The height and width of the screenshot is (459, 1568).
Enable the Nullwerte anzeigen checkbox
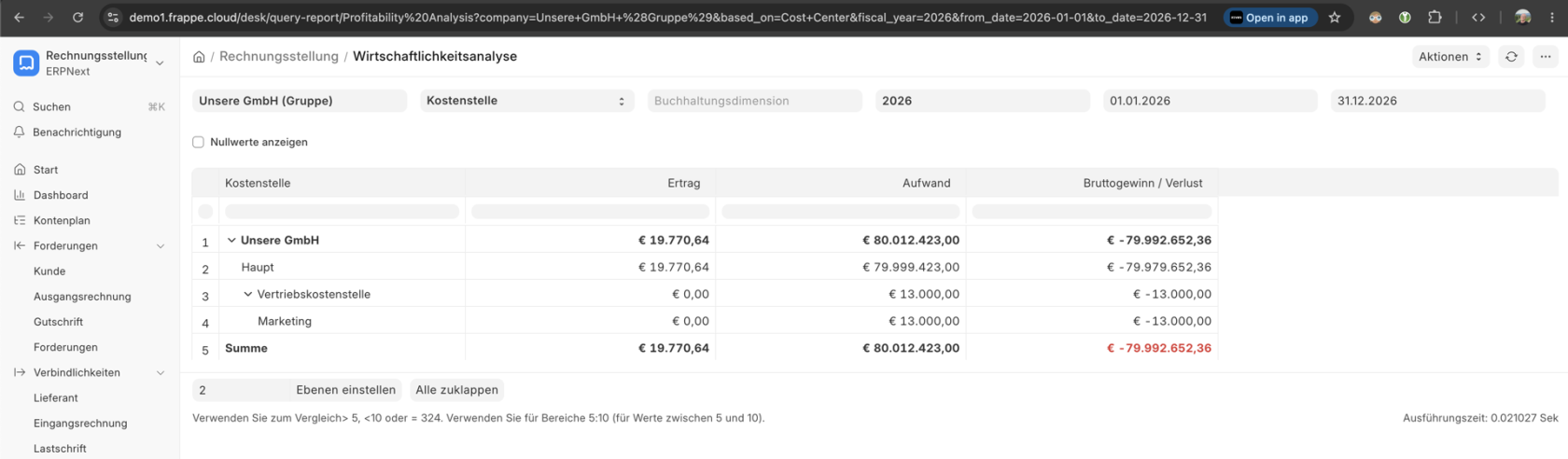pos(198,143)
